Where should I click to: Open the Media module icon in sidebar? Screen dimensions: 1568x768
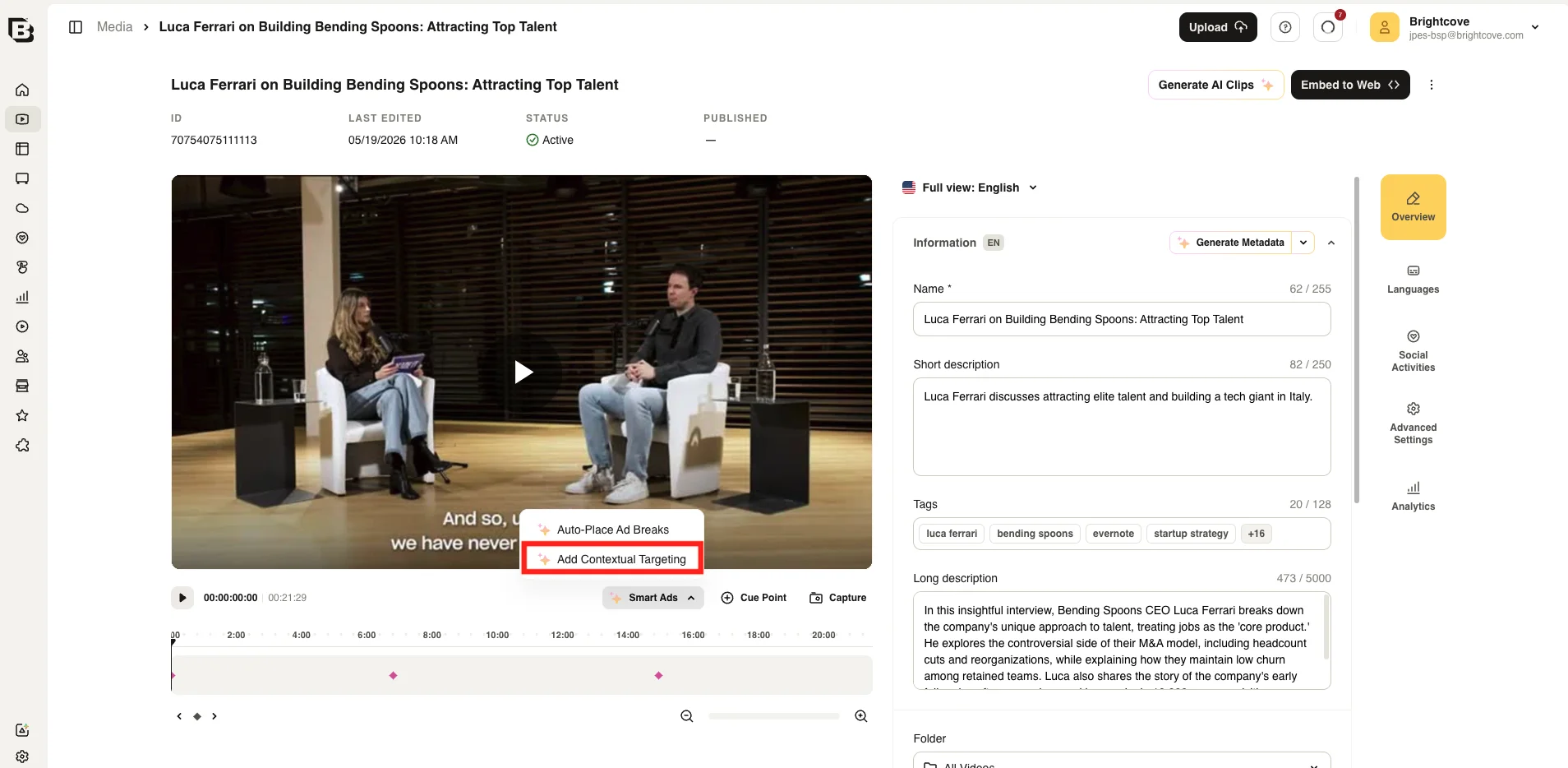(x=22, y=119)
